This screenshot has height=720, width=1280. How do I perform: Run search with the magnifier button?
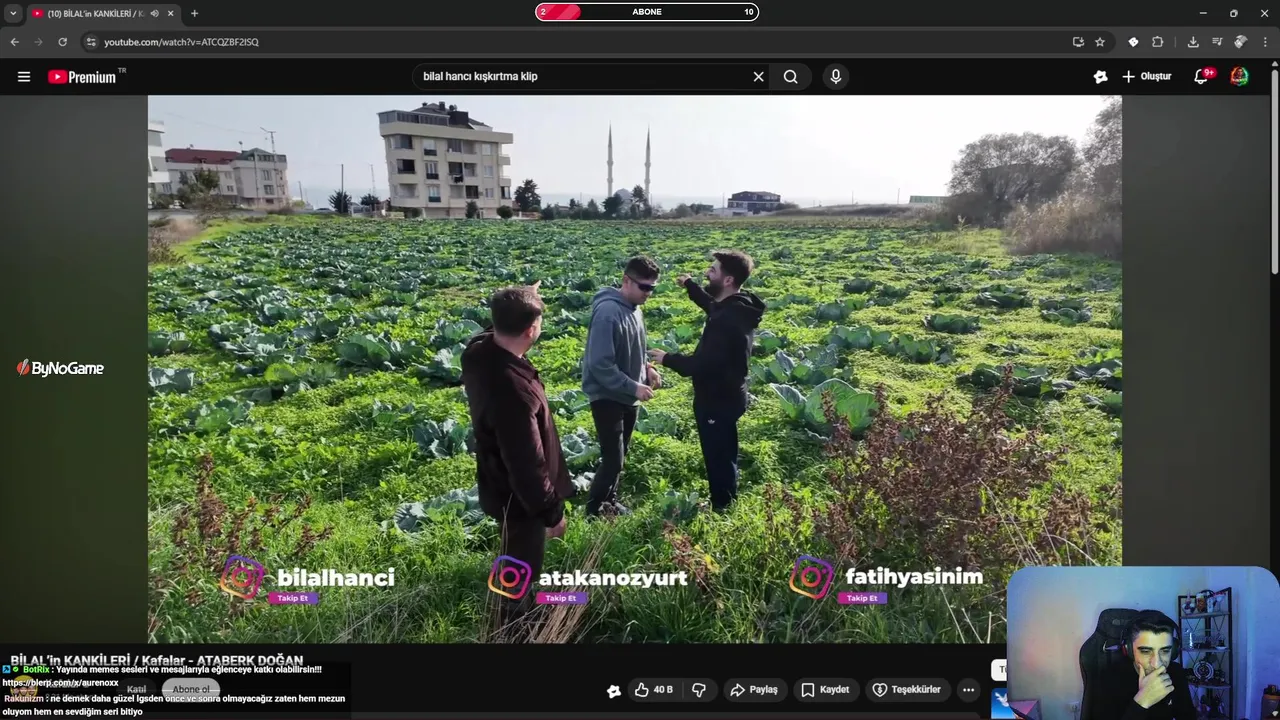click(x=791, y=77)
